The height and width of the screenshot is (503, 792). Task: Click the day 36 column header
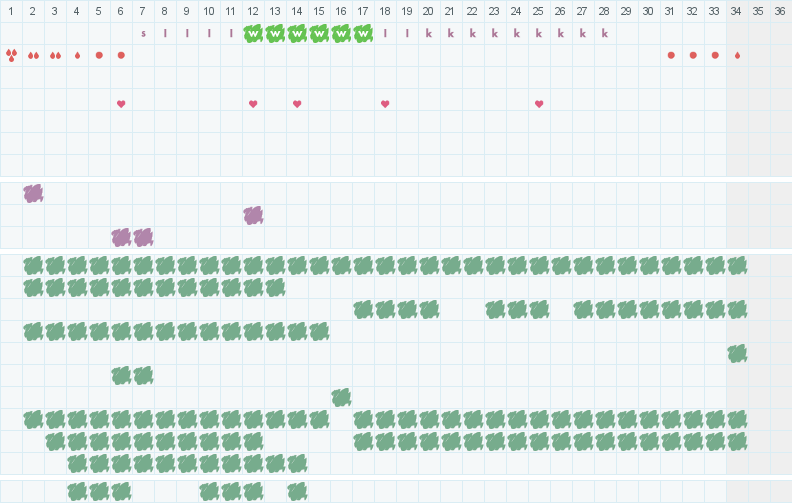(780, 11)
